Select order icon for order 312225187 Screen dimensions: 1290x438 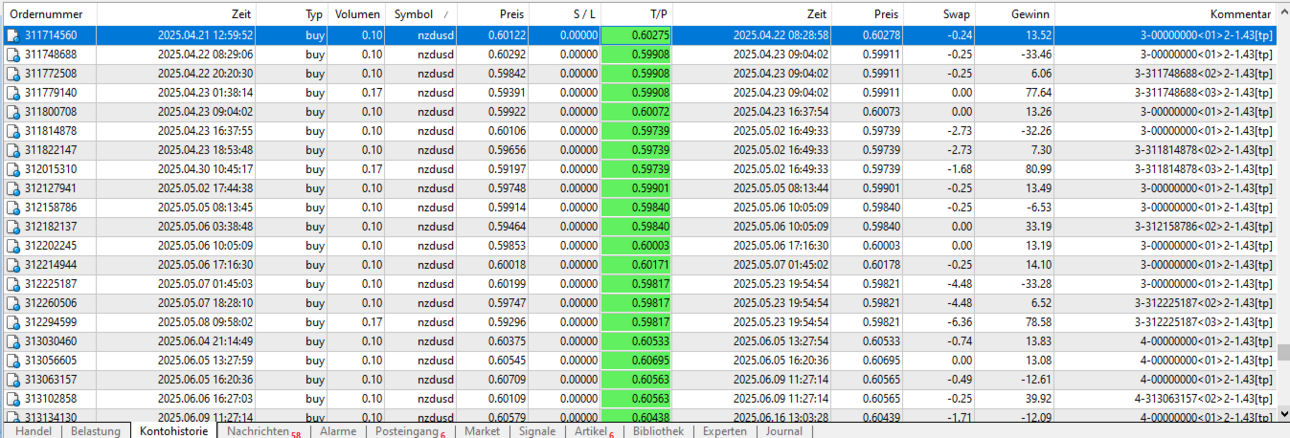click(x=13, y=284)
